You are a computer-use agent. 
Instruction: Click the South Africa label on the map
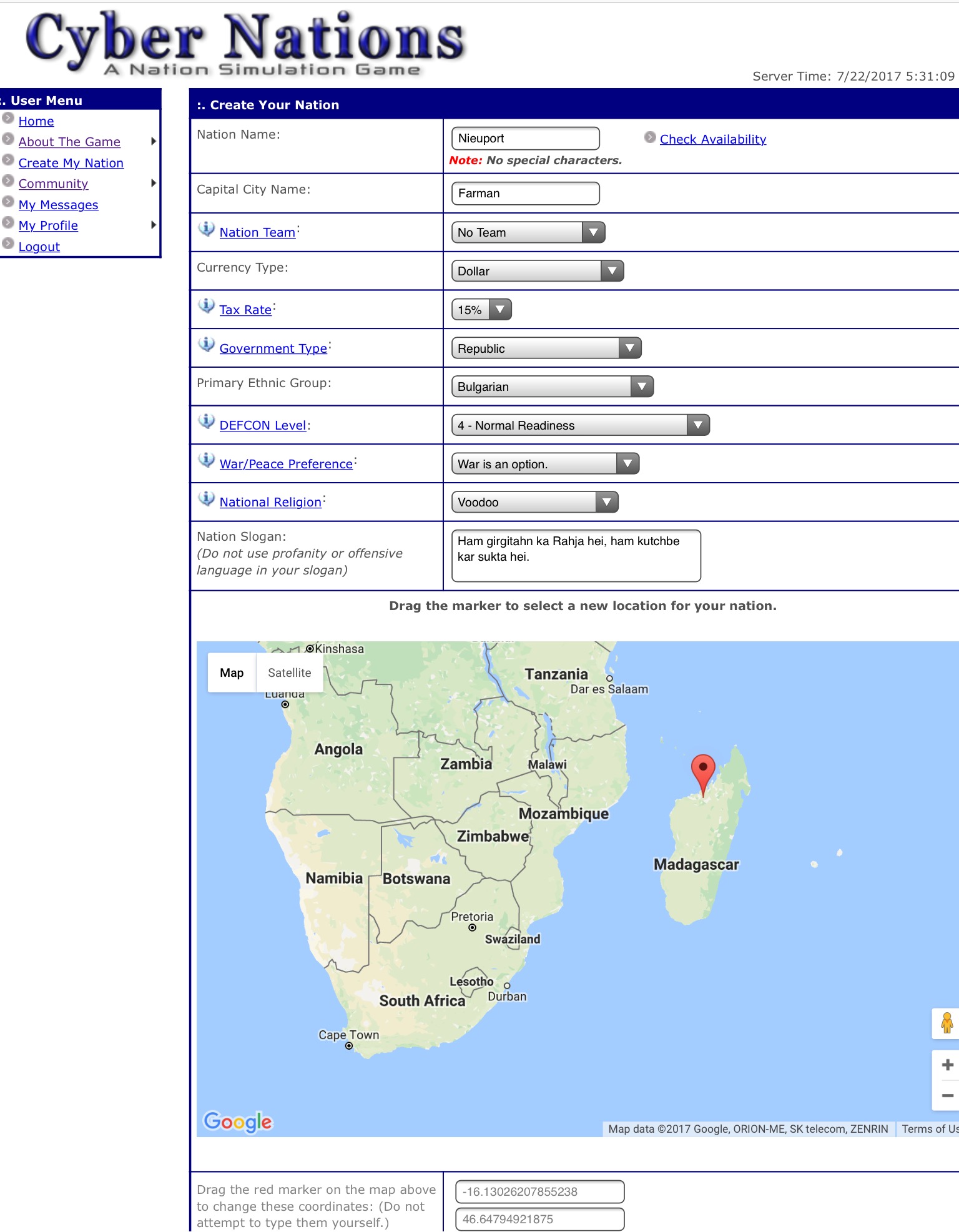click(x=422, y=1001)
